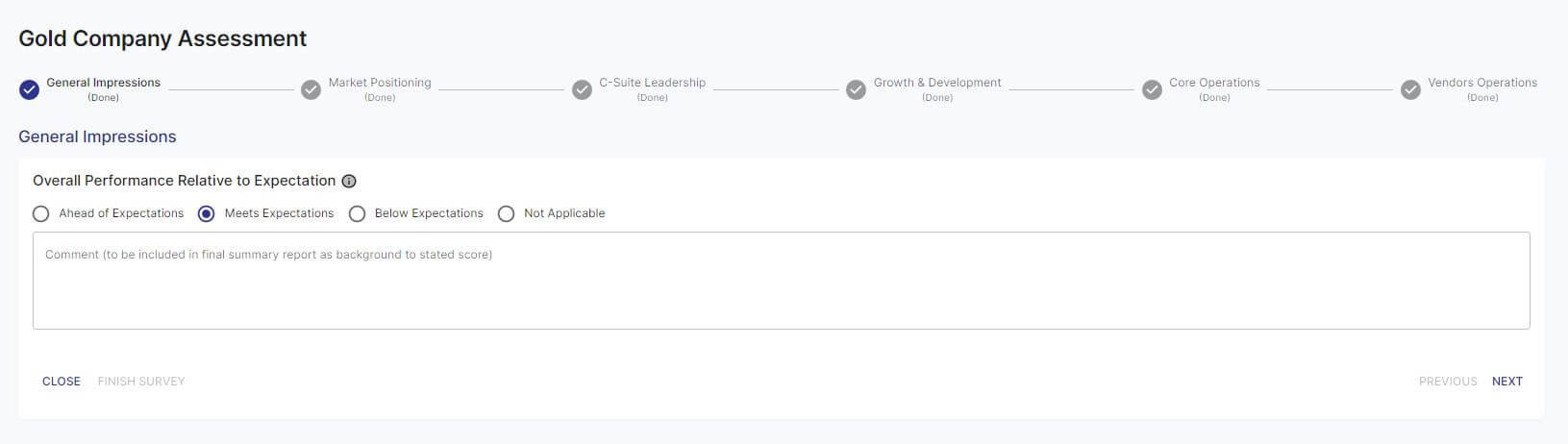Viewport: 1568px width, 444px height.
Task: Open info icon beside Overall Performance heading
Action: 349,181
